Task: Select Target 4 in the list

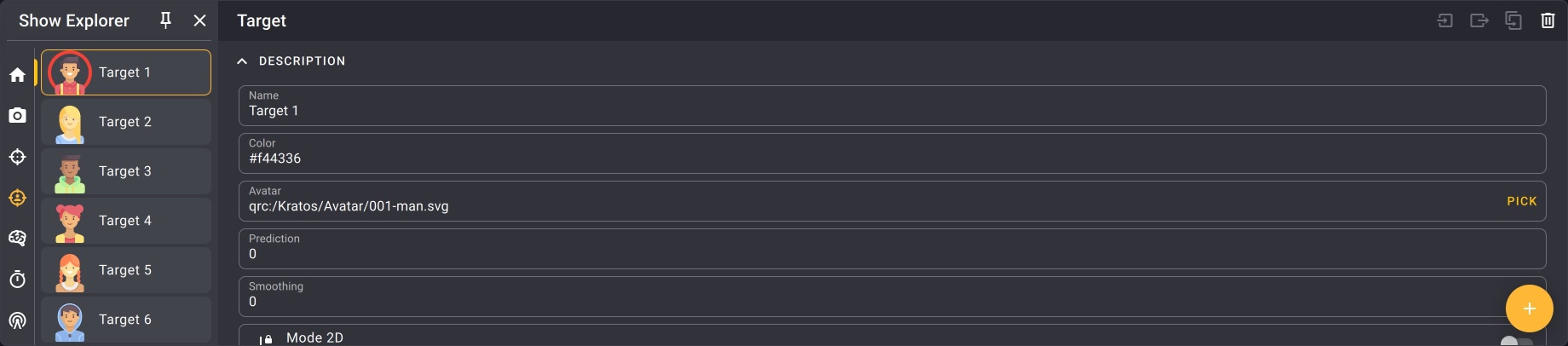Action: tap(126, 221)
